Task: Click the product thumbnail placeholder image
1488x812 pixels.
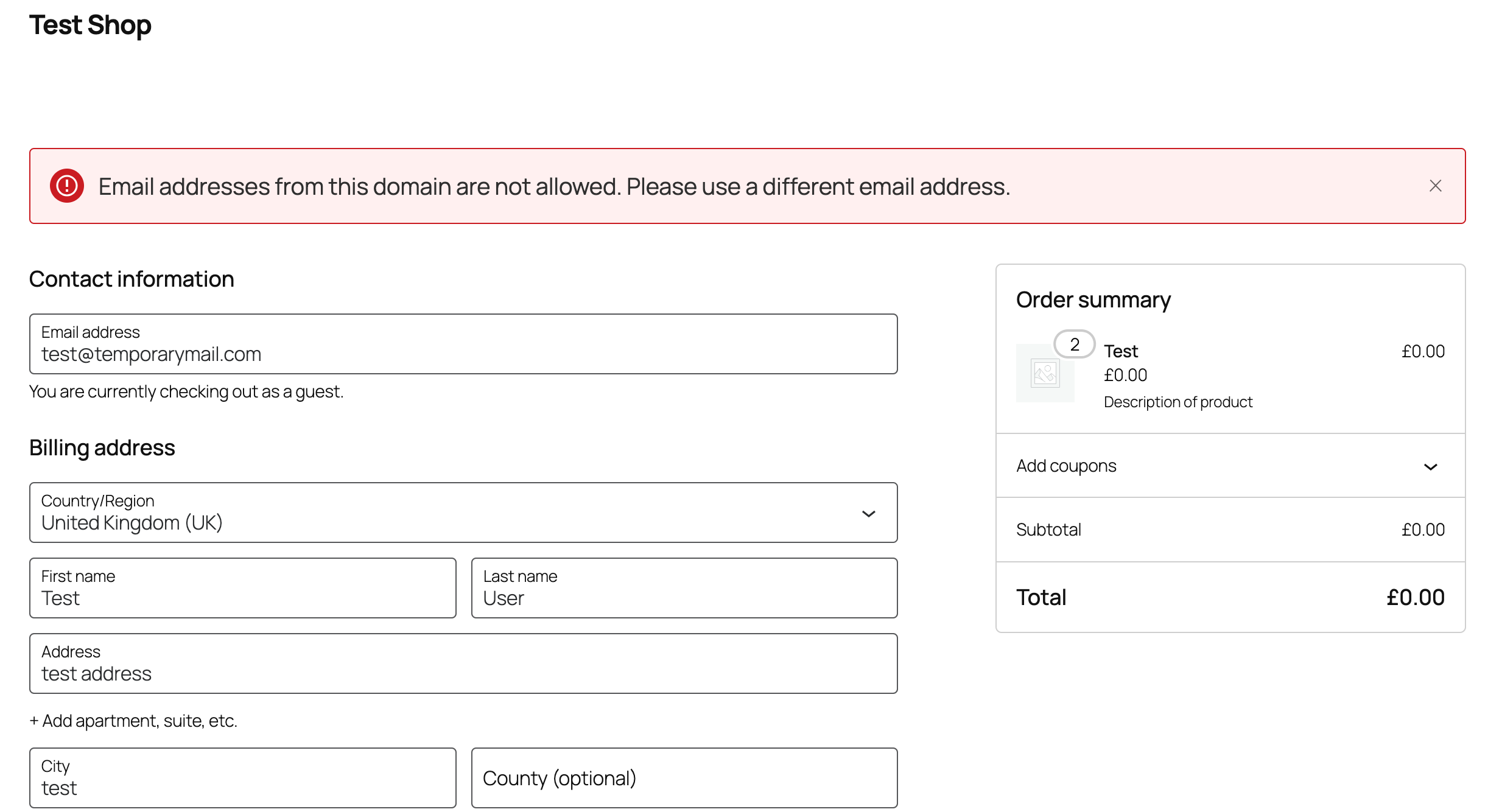Action: [x=1045, y=373]
